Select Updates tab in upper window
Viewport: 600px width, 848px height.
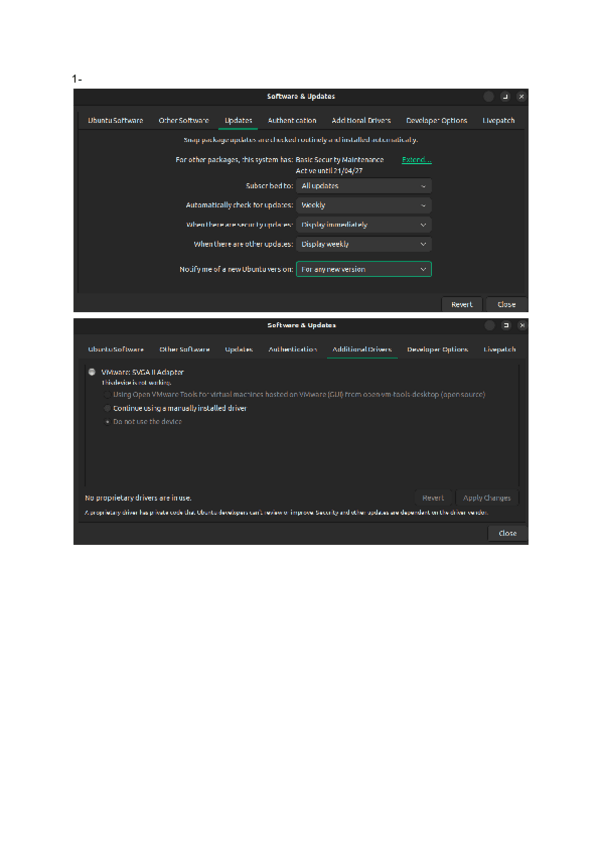pyautogui.click(x=238, y=120)
